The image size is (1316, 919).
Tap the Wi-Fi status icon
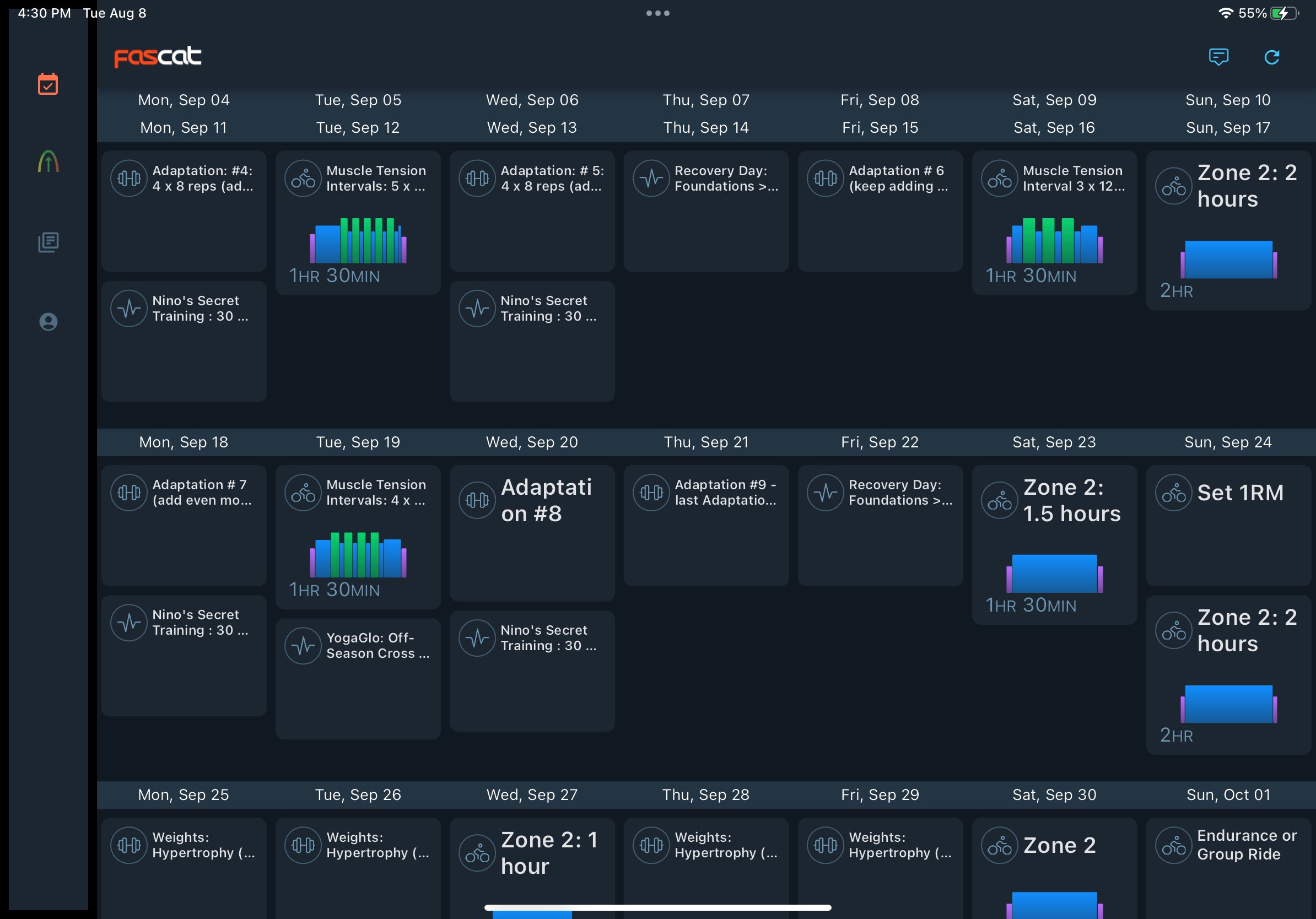coord(1226,13)
